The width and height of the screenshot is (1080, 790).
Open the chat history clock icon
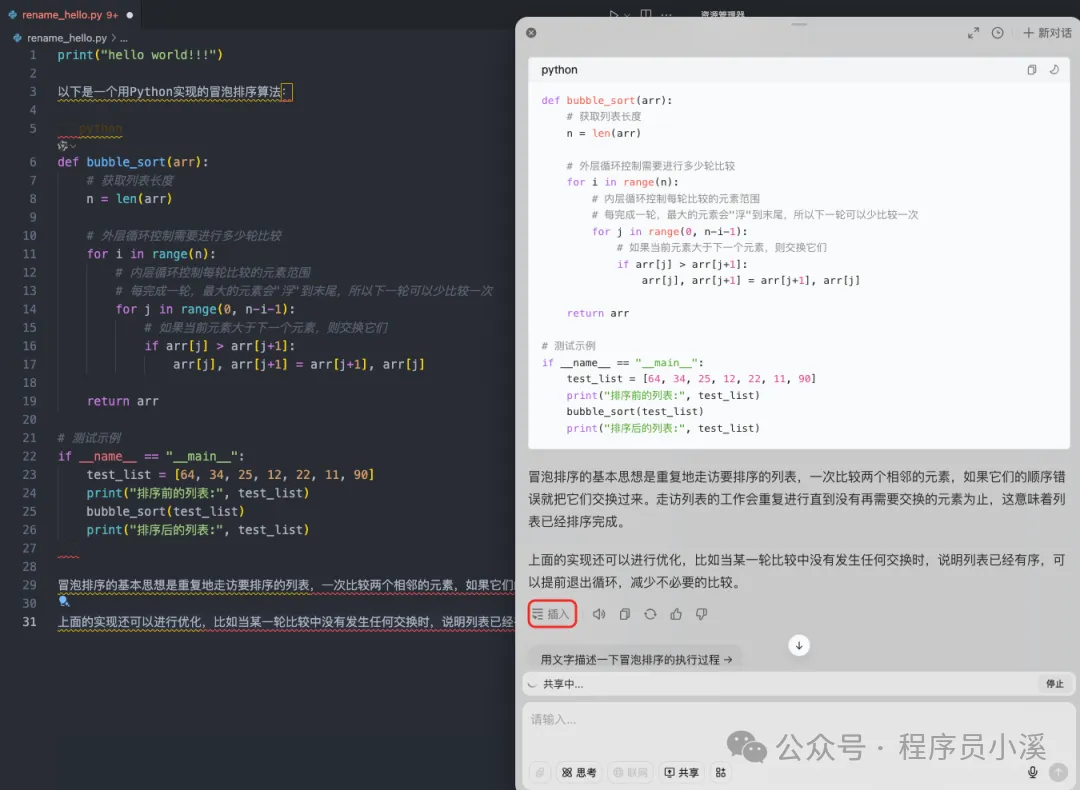pos(997,33)
